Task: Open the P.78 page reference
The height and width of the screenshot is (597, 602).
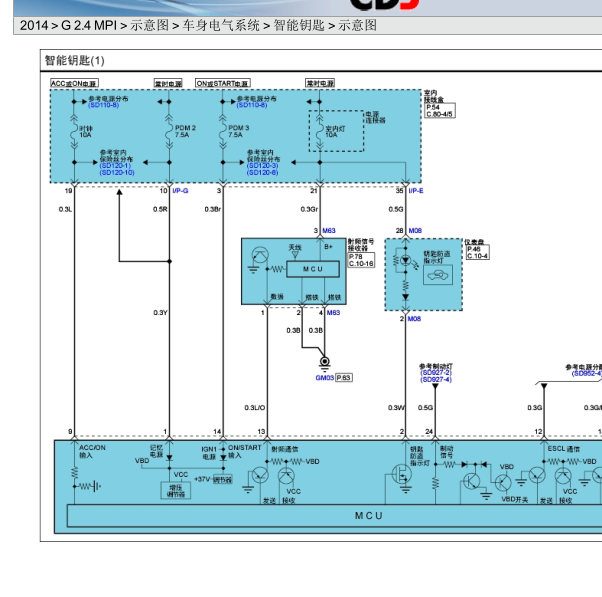Action: 356,256
